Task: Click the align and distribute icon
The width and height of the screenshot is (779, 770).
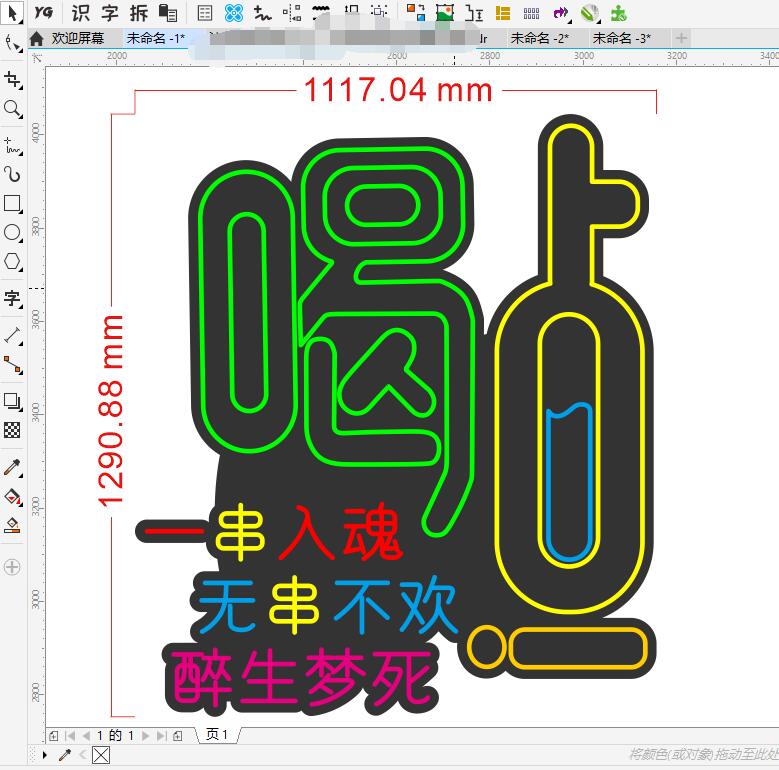Action: coord(292,13)
